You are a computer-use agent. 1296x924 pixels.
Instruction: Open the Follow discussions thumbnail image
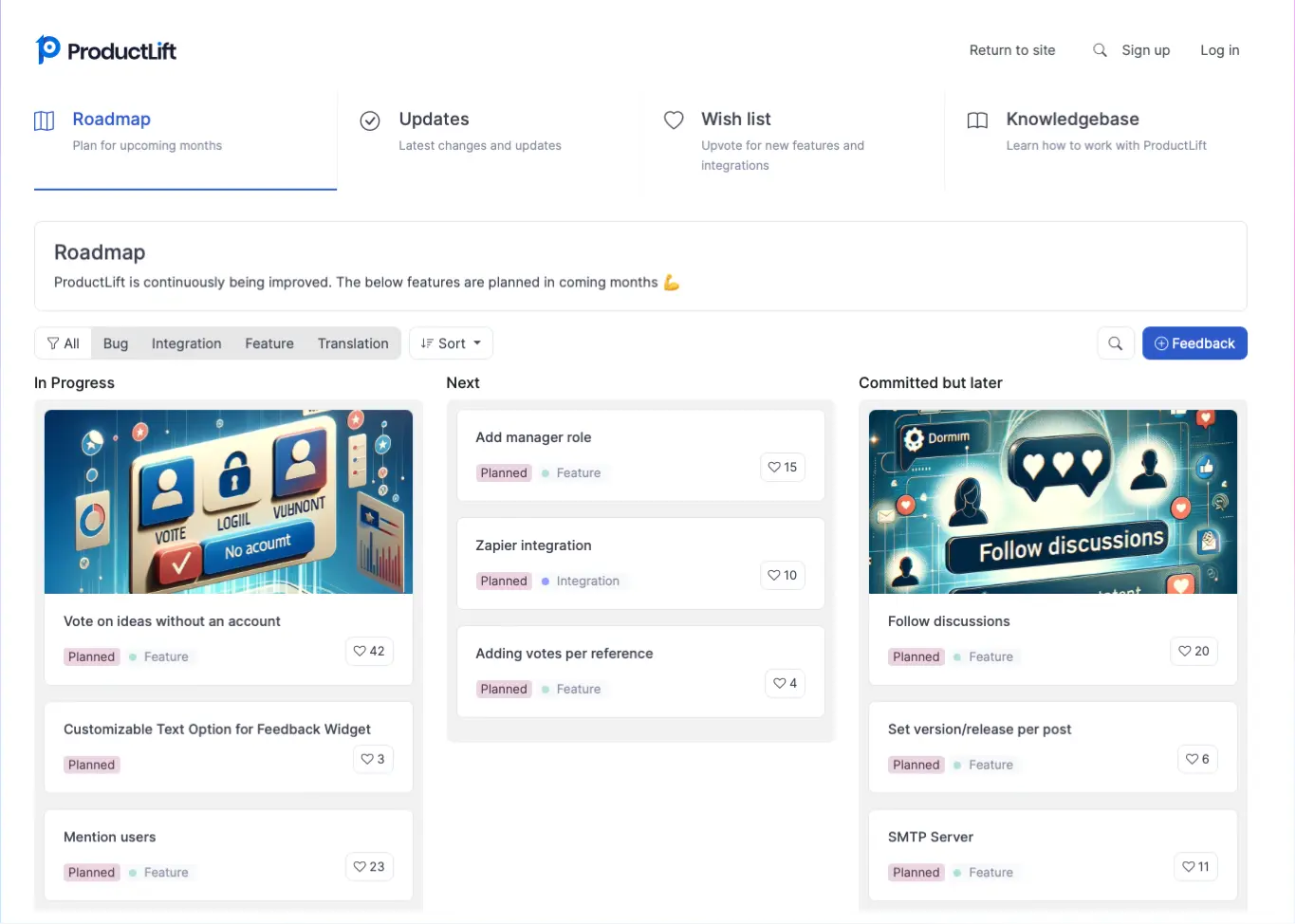(1052, 502)
